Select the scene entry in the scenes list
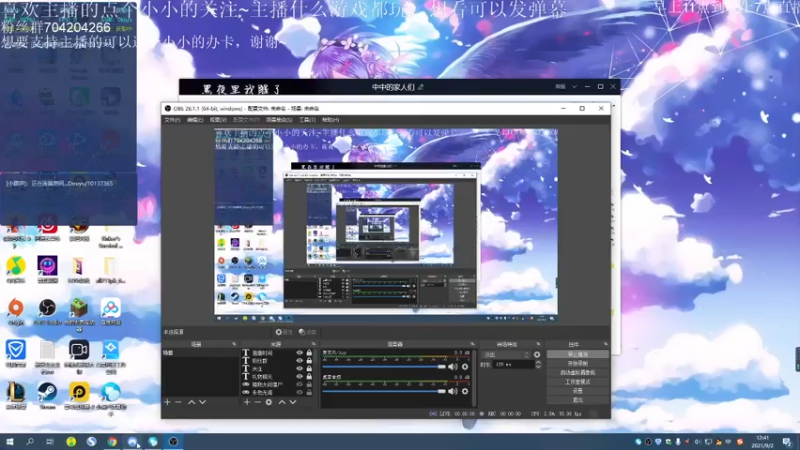The image size is (800, 450). (200, 353)
